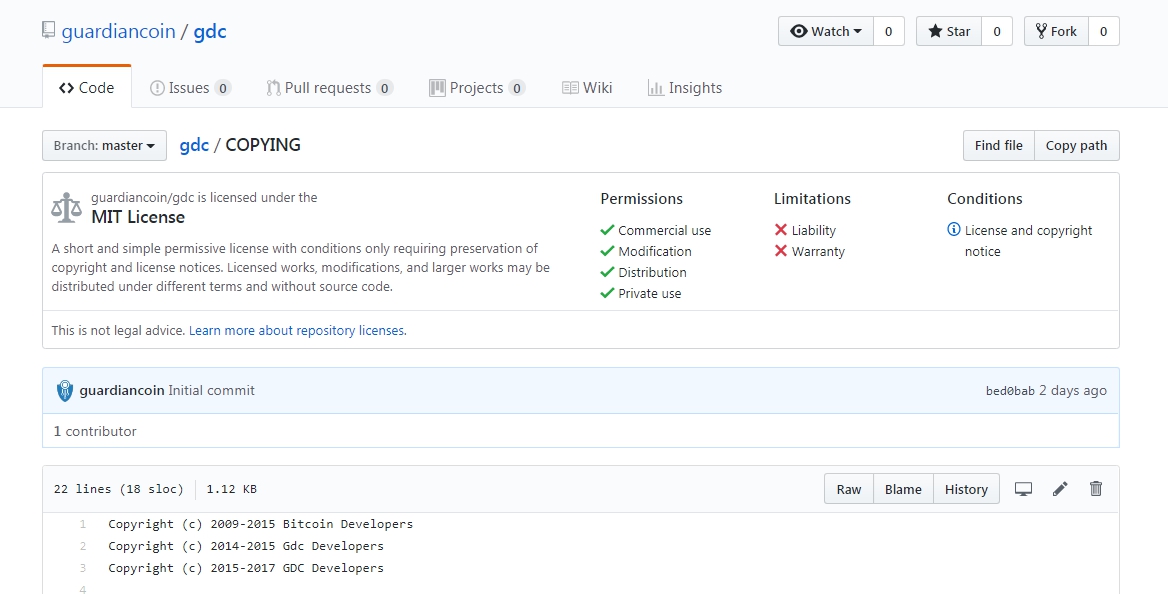Image resolution: width=1168 pixels, height=594 pixels.
Task: Click the License and copyright notice text
Action: click(1028, 241)
